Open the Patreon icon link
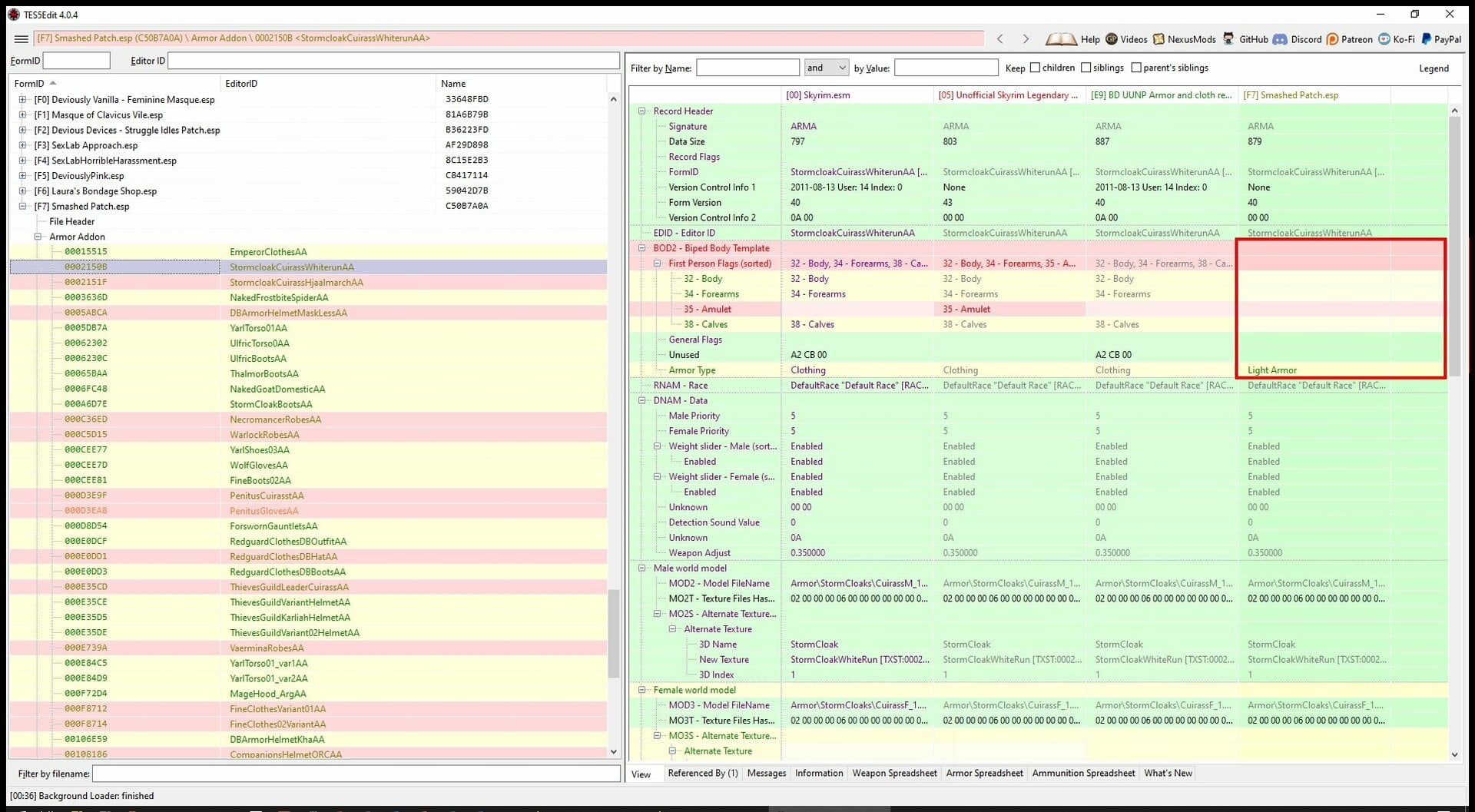This screenshot has height=812, width=1475. click(1333, 39)
